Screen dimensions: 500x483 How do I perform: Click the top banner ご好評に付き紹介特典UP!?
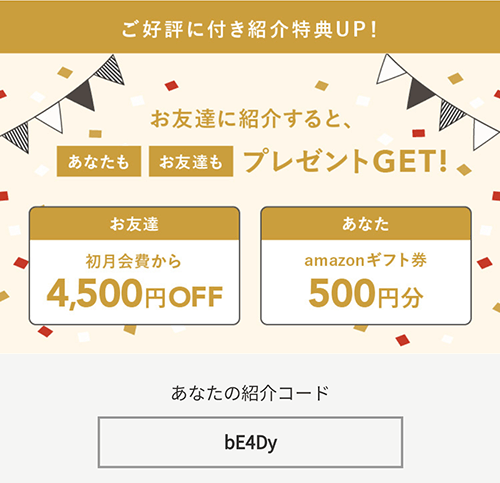tap(250, 27)
